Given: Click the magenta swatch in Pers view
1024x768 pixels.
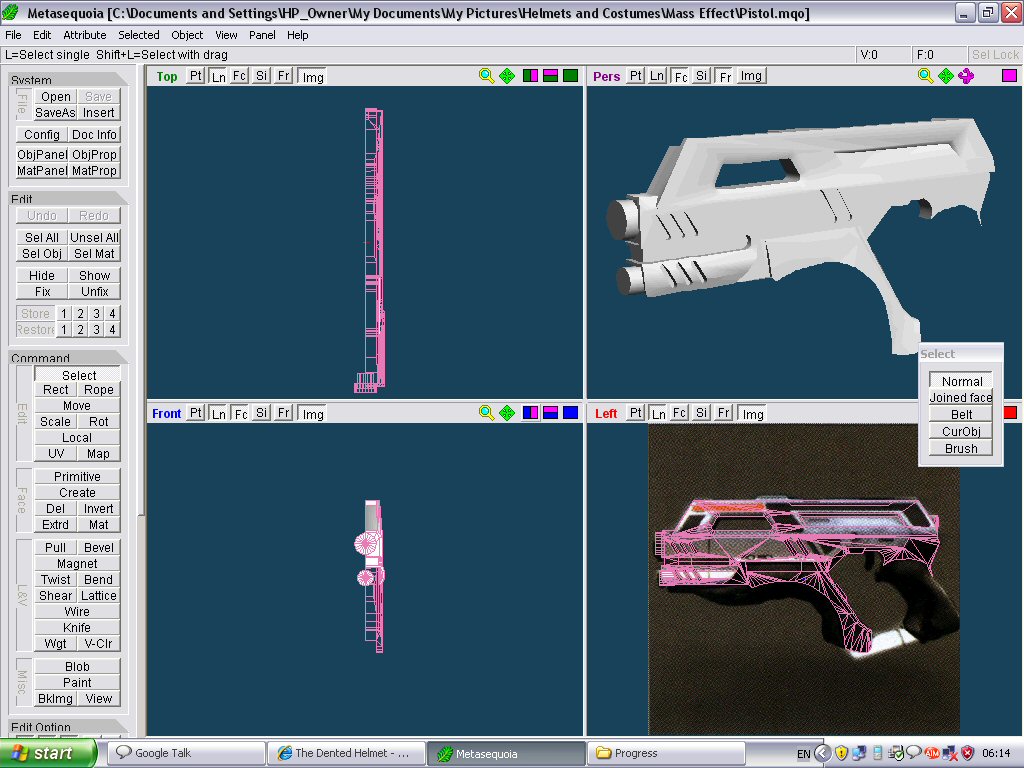Looking at the screenshot, I should pyautogui.click(x=1009, y=76).
